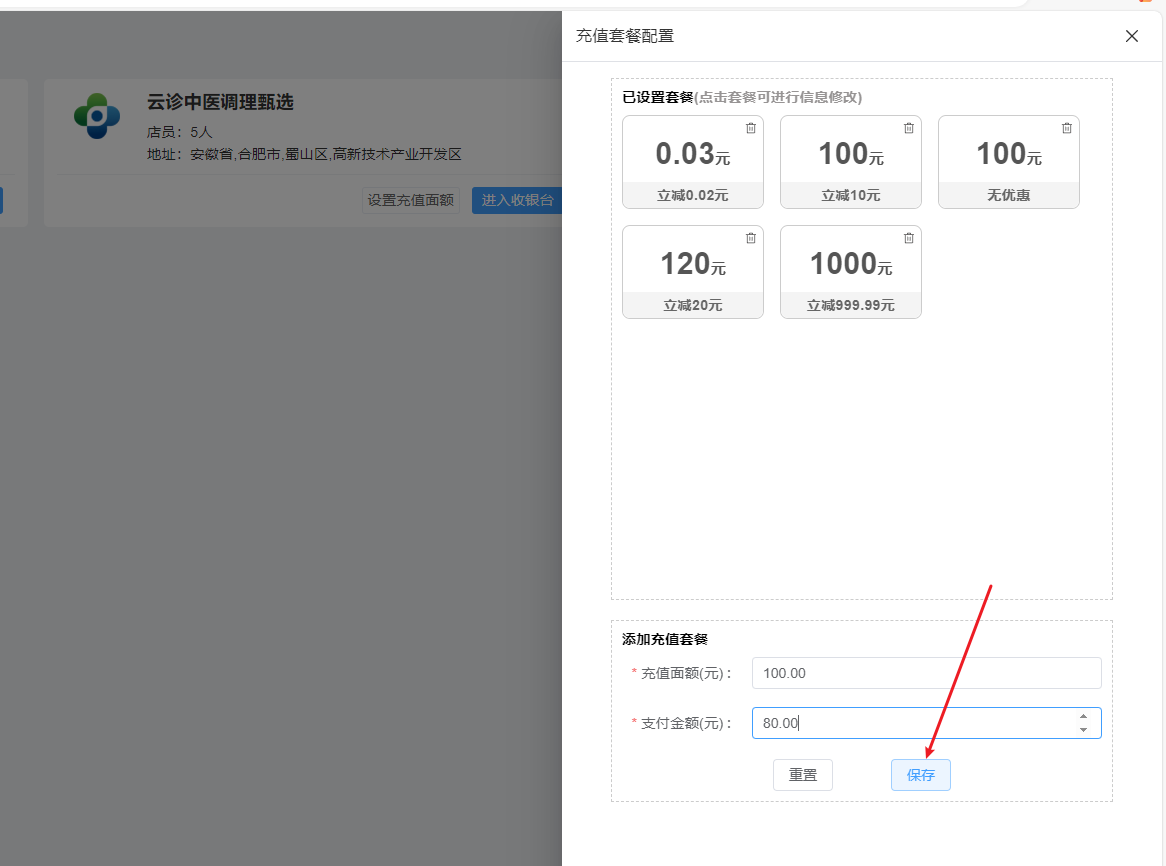Viewport: 1166px width, 866px height.
Task: Enter the cashier via 进入收银台
Action: (x=517, y=200)
